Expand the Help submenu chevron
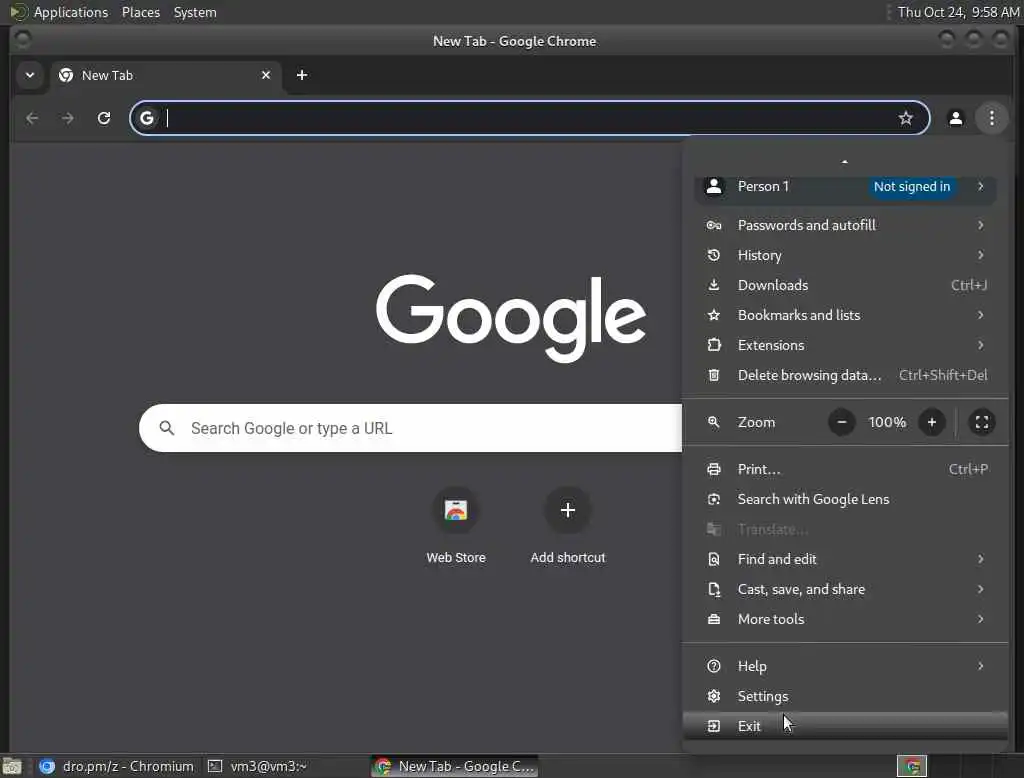This screenshot has width=1024, height=778. tap(980, 667)
